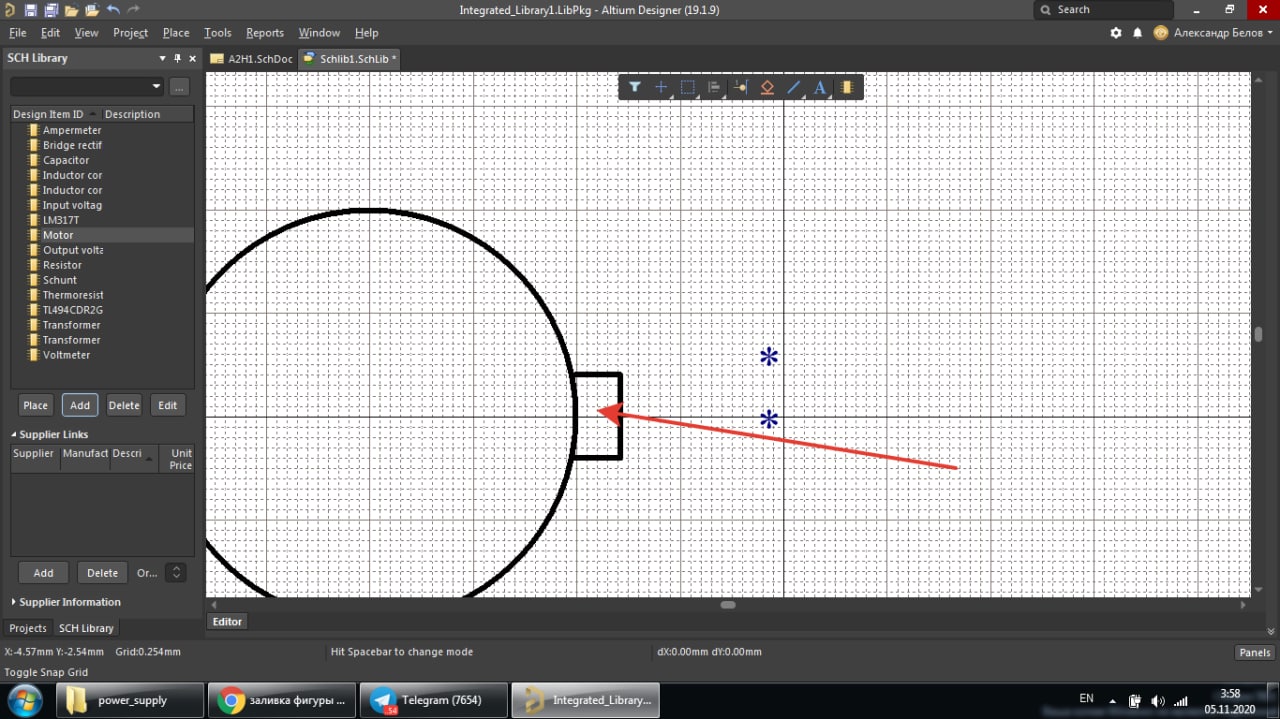
Task: Open the Reports menu
Action: pyautogui.click(x=265, y=33)
